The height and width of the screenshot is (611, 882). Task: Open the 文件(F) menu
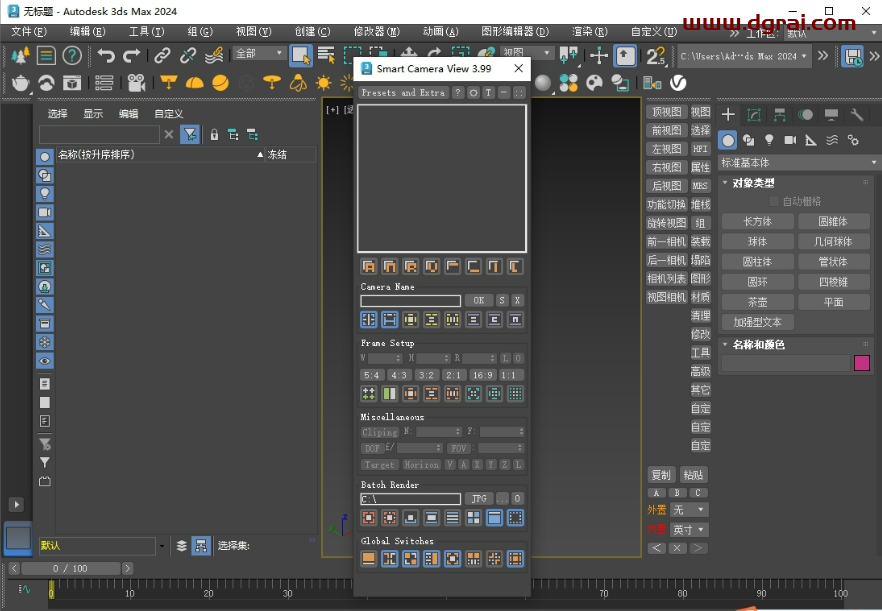[29, 32]
